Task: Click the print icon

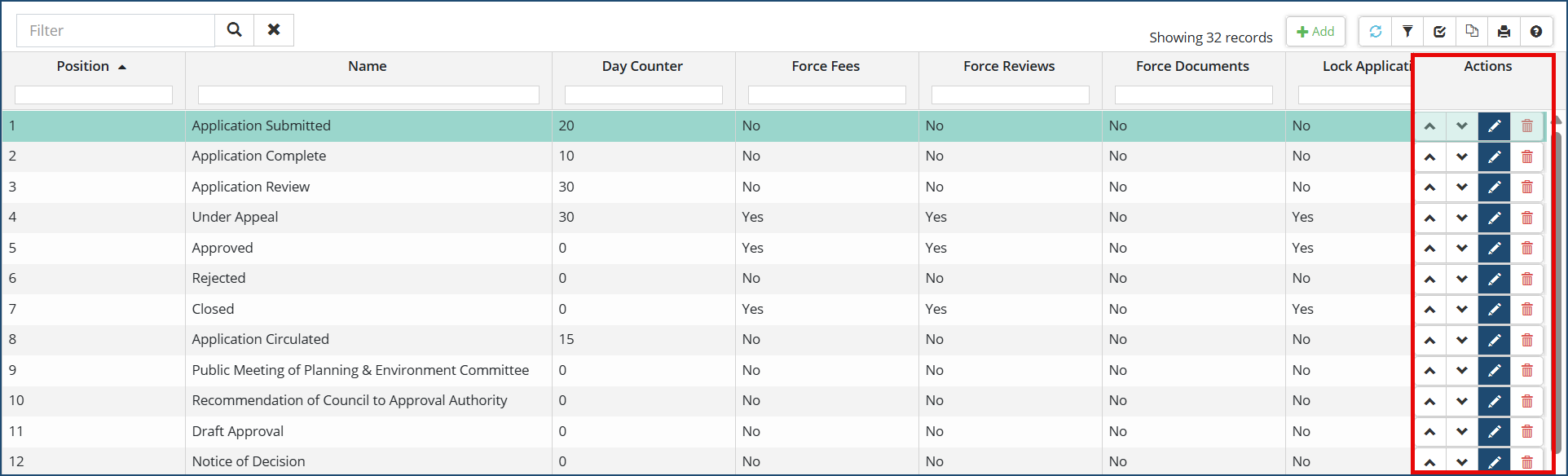Action: click(1504, 32)
